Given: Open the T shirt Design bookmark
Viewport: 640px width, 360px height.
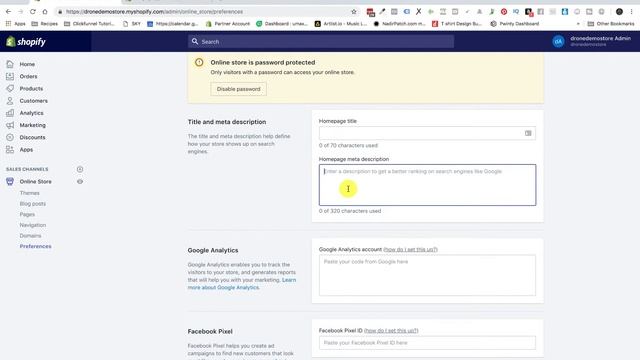Looking at the screenshot, I should tap(457, 24).
